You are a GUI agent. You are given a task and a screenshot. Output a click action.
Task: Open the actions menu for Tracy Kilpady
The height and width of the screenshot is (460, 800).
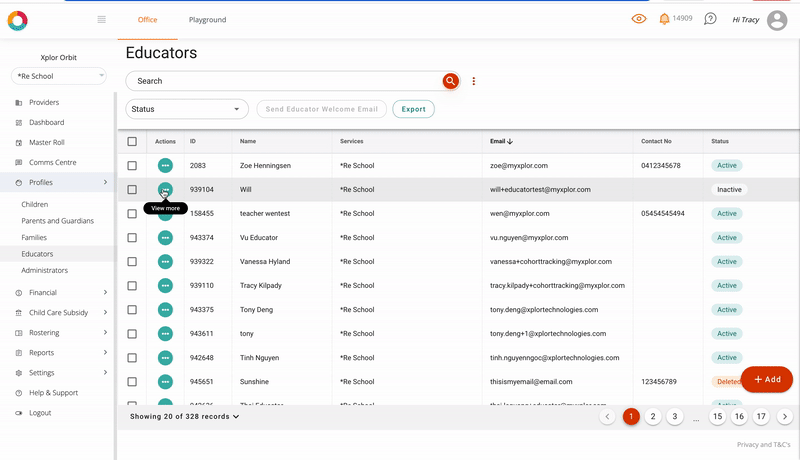click(165, 286)
